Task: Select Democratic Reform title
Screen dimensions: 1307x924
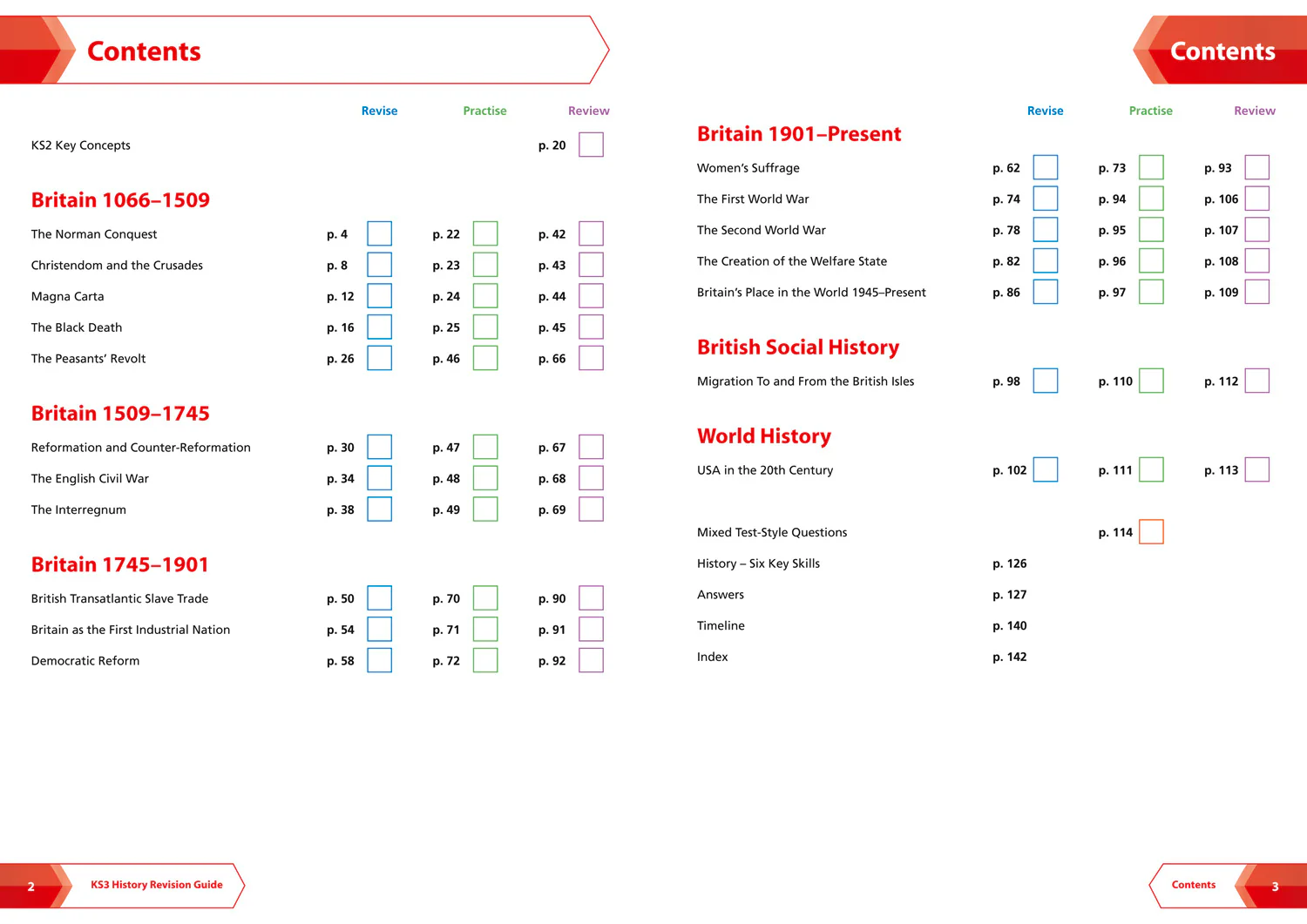Action: [x=85, y=661]
